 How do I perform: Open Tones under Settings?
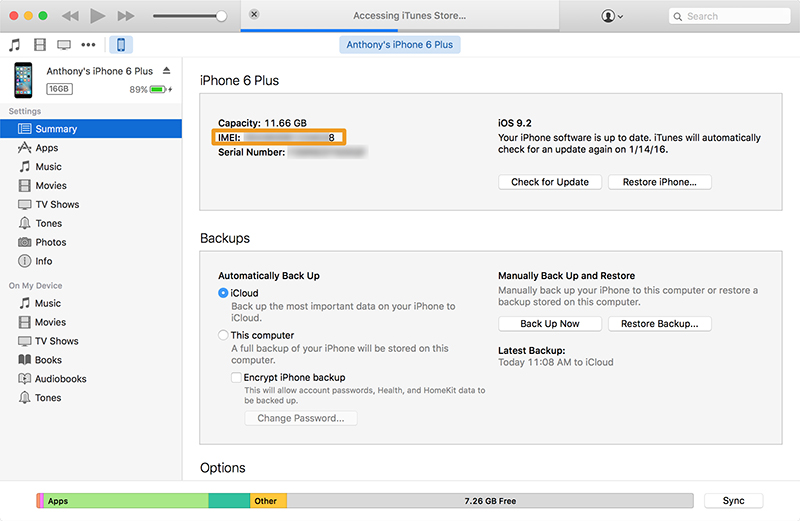coord(91,223)
